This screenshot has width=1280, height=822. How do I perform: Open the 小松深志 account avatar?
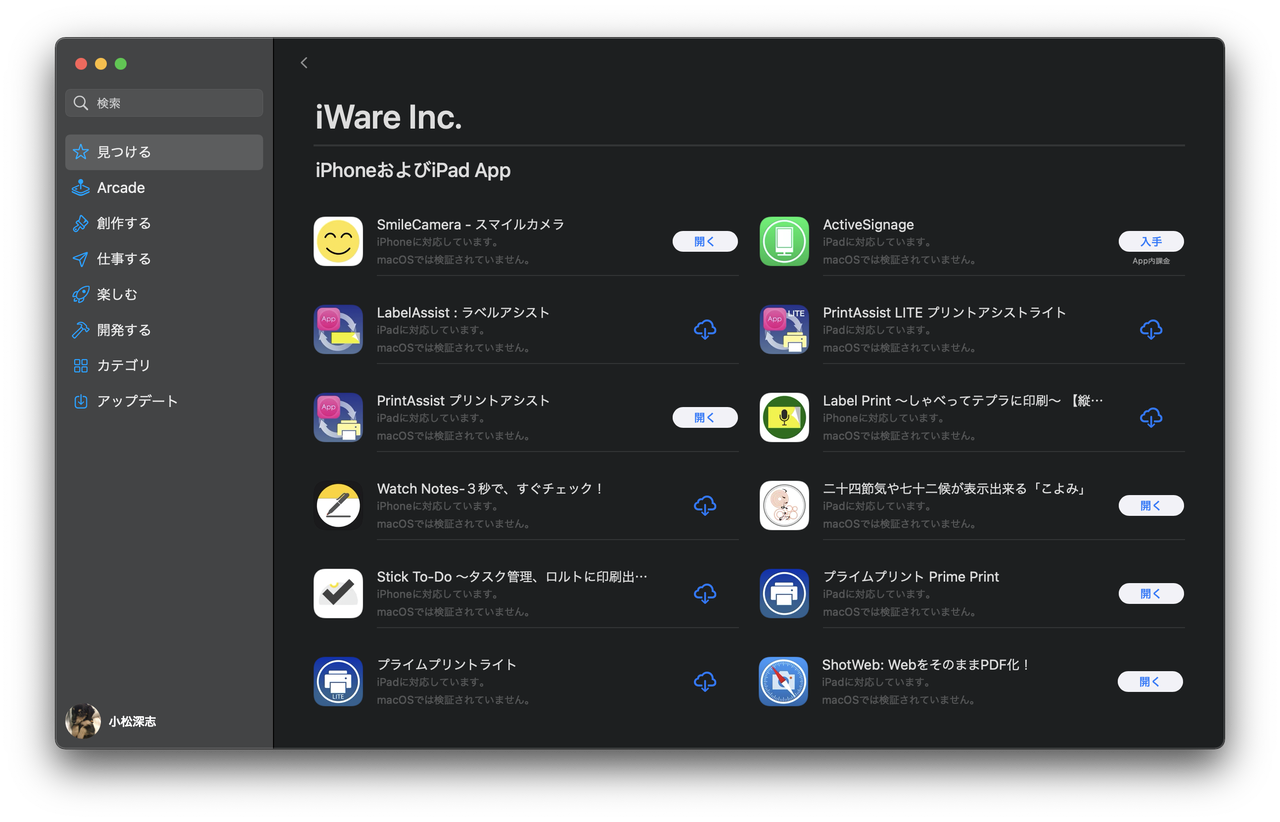(83, 721)
